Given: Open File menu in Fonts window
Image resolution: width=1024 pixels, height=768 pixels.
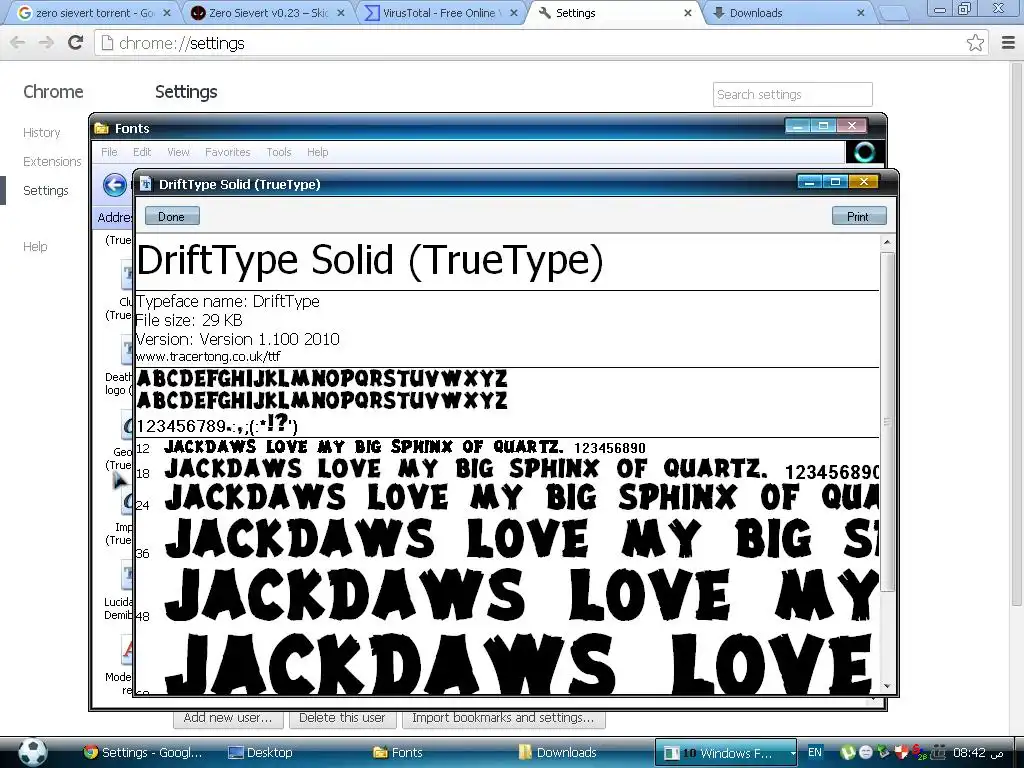Looking at the screenshot, I should 109,152.
